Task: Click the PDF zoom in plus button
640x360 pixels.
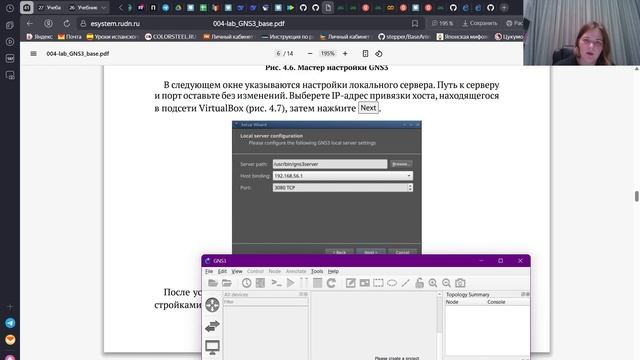Action: click(345, 53)
